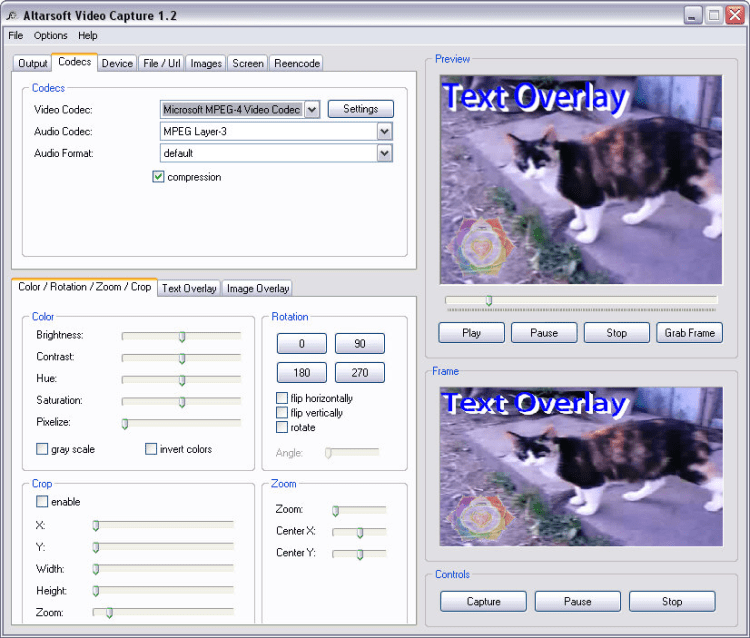Tick the flip horizontally option
The width and height of the screenshot is (750, 638).
(282, 398)
